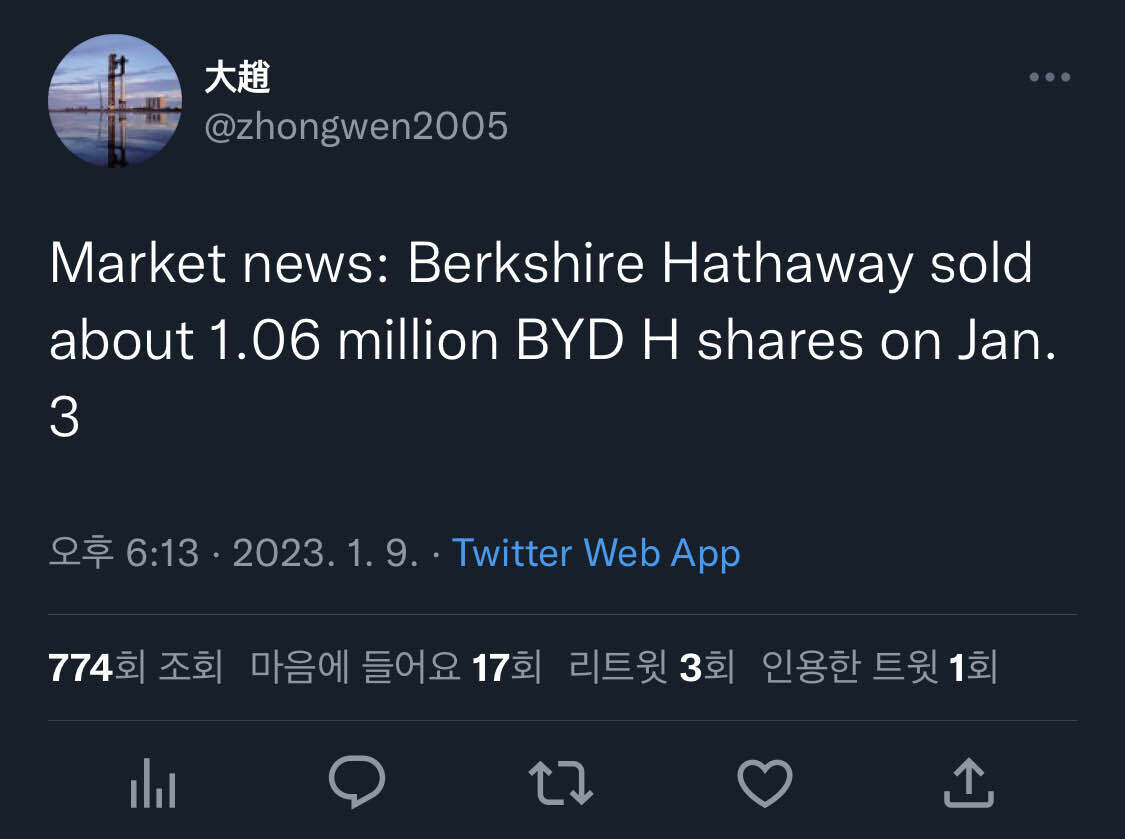Show the 리트윗 3회 retweets list
Image resolution: width=1125 pixels, height=839 pixels.
[x=651, y=667]
